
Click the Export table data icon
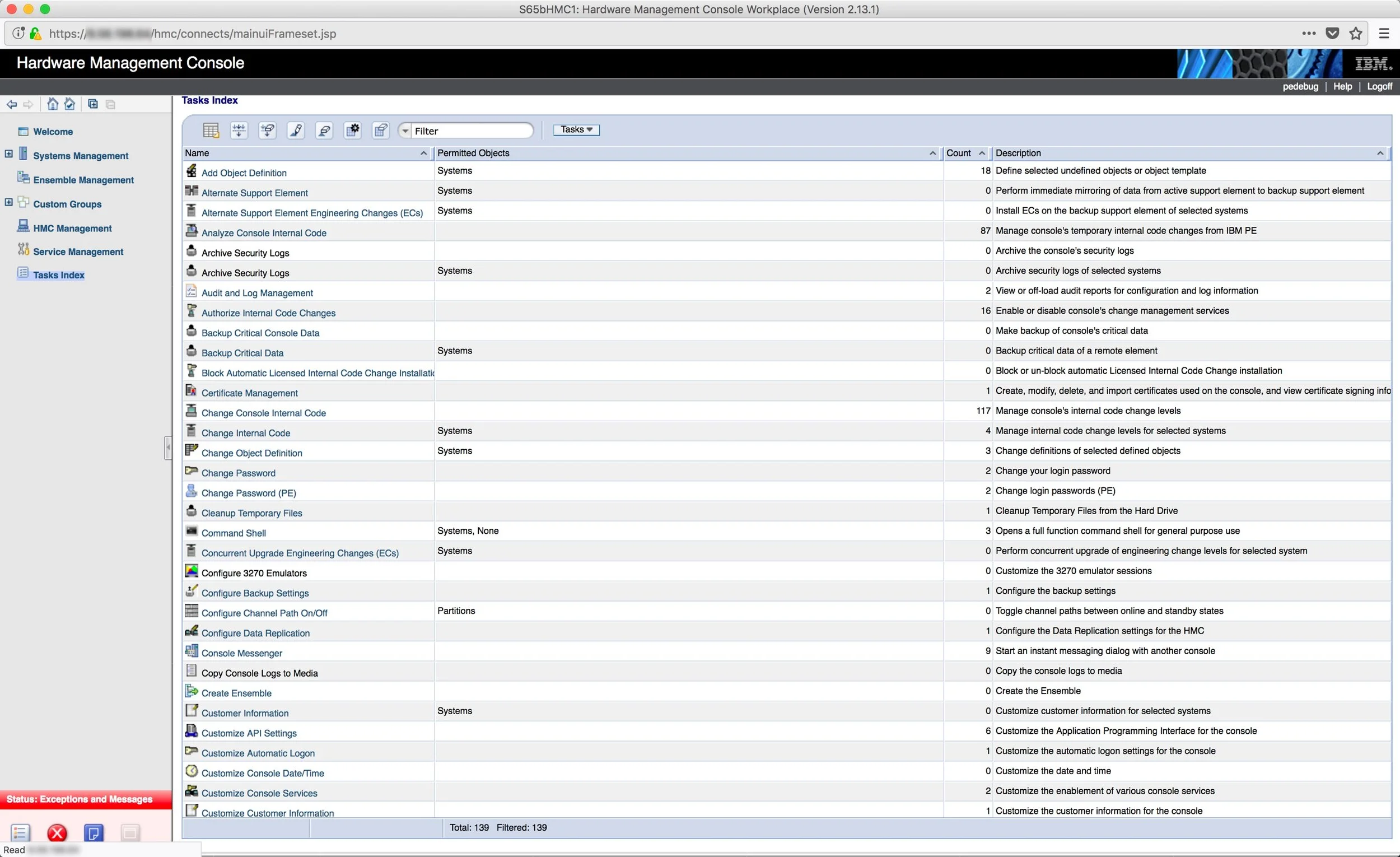(x=211, y=131)
